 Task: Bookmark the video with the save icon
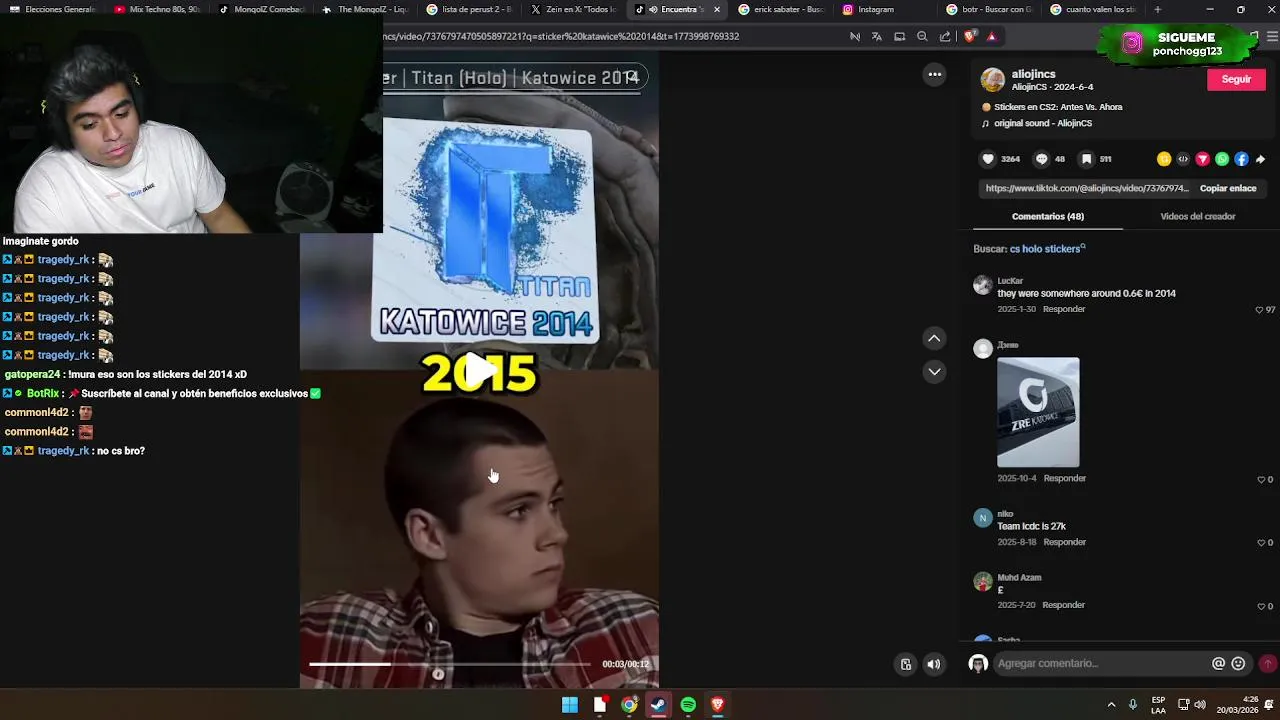coord(1086,159)
